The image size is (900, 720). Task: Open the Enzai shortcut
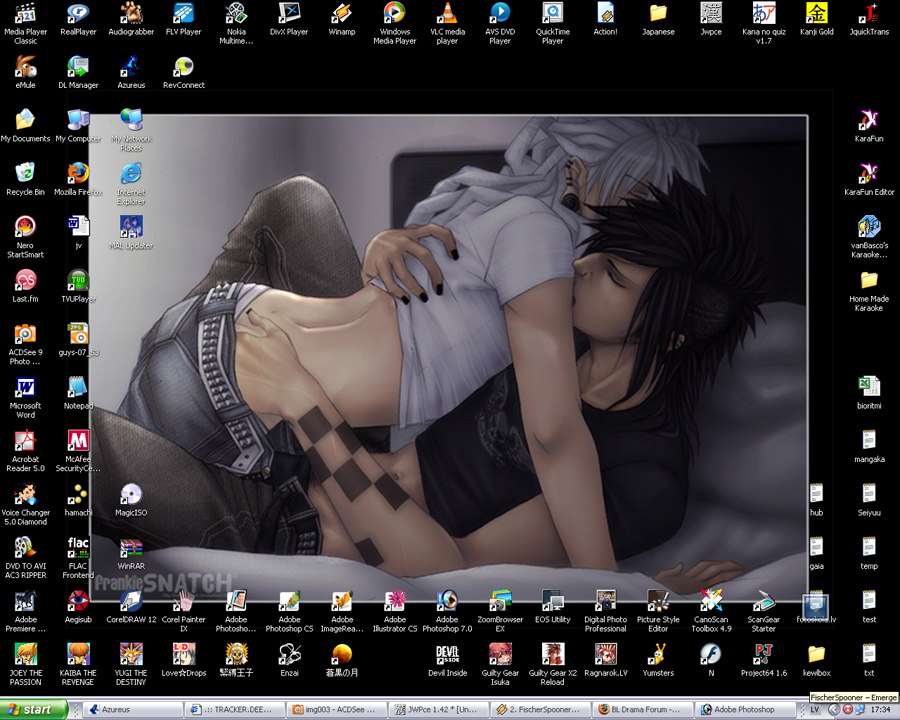289,660
